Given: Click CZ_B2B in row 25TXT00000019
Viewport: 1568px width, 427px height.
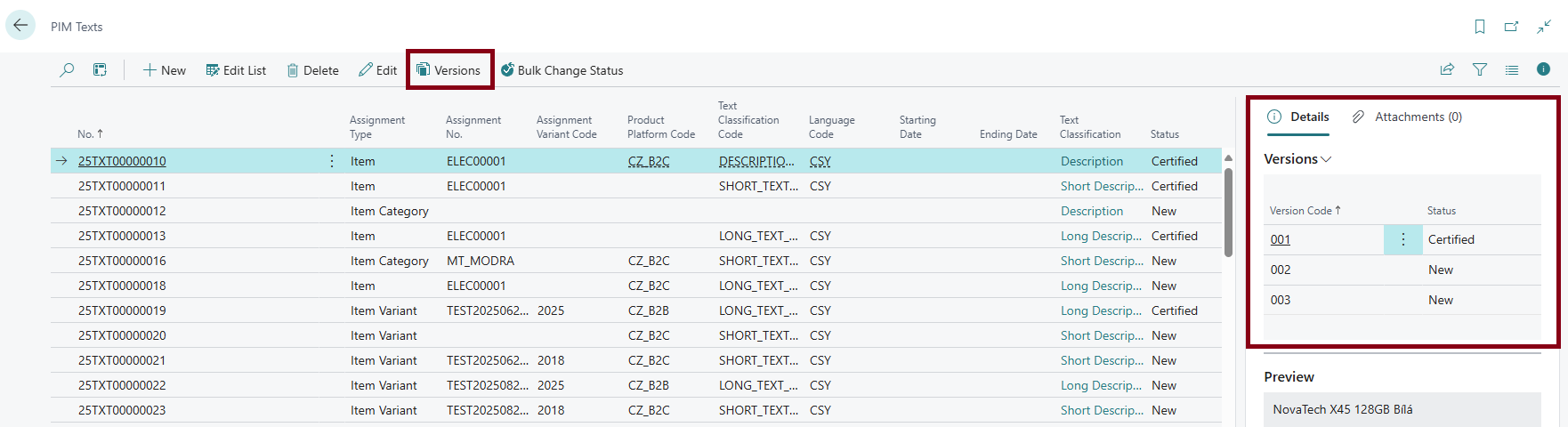Looking at the screenshot, I should point(649,310).
